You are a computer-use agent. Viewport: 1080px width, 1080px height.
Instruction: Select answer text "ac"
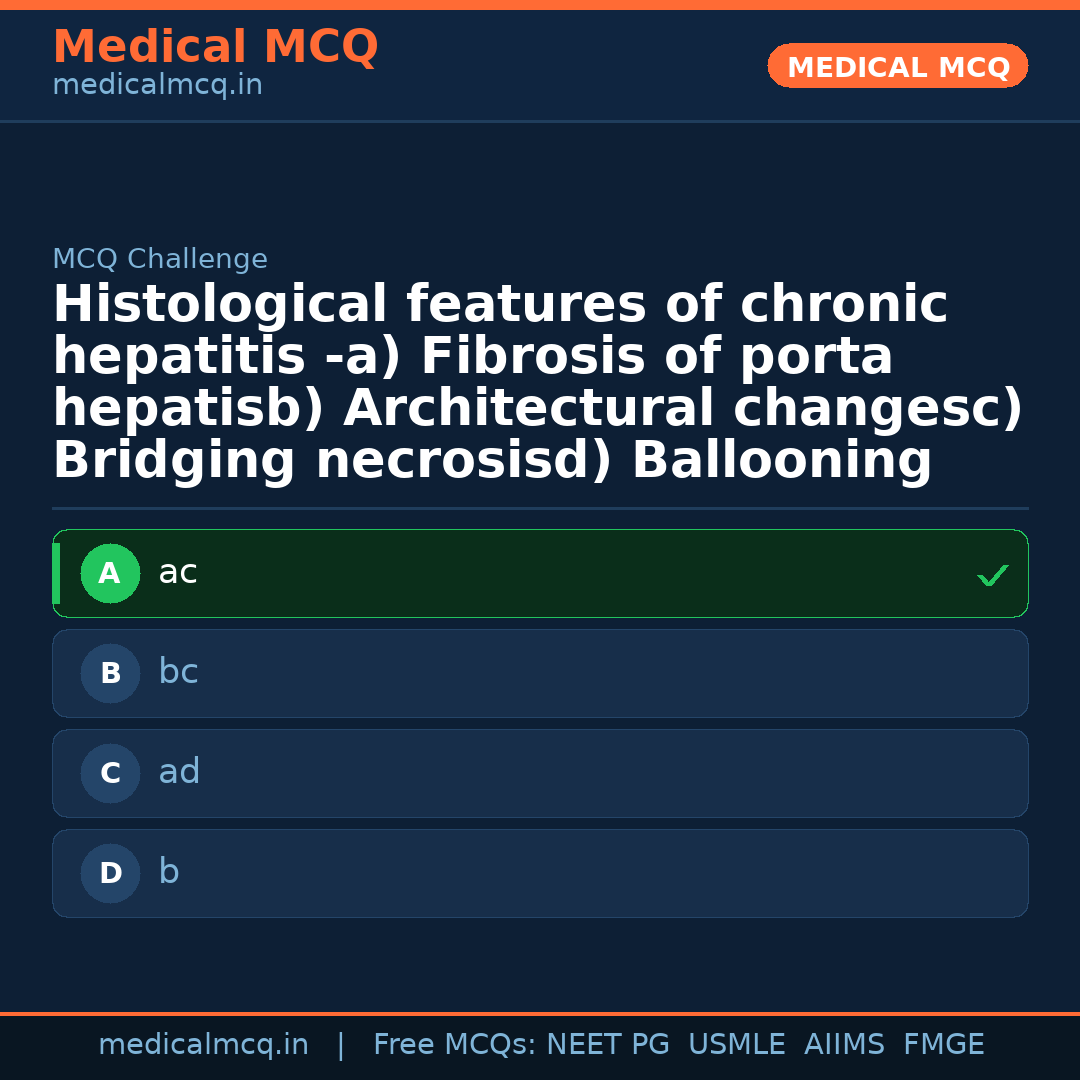pos(178,573)
